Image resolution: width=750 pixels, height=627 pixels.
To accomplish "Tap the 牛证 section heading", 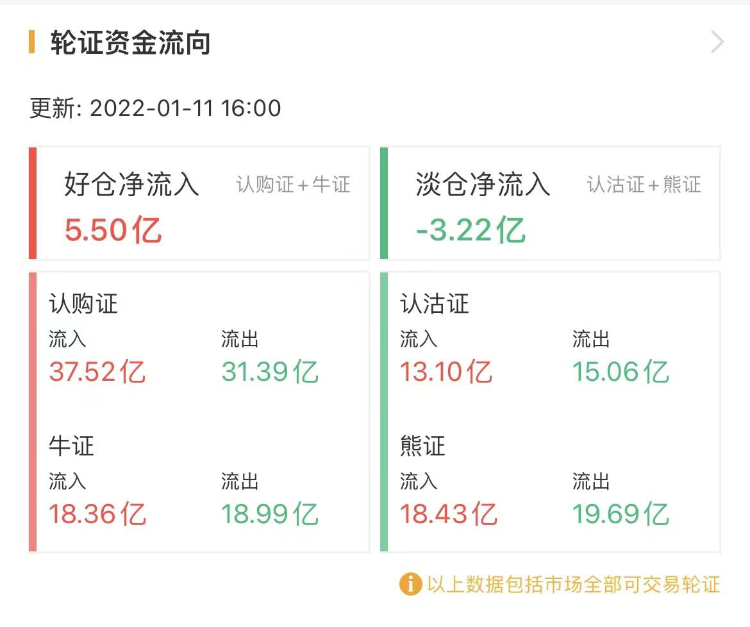I will 71,446.
